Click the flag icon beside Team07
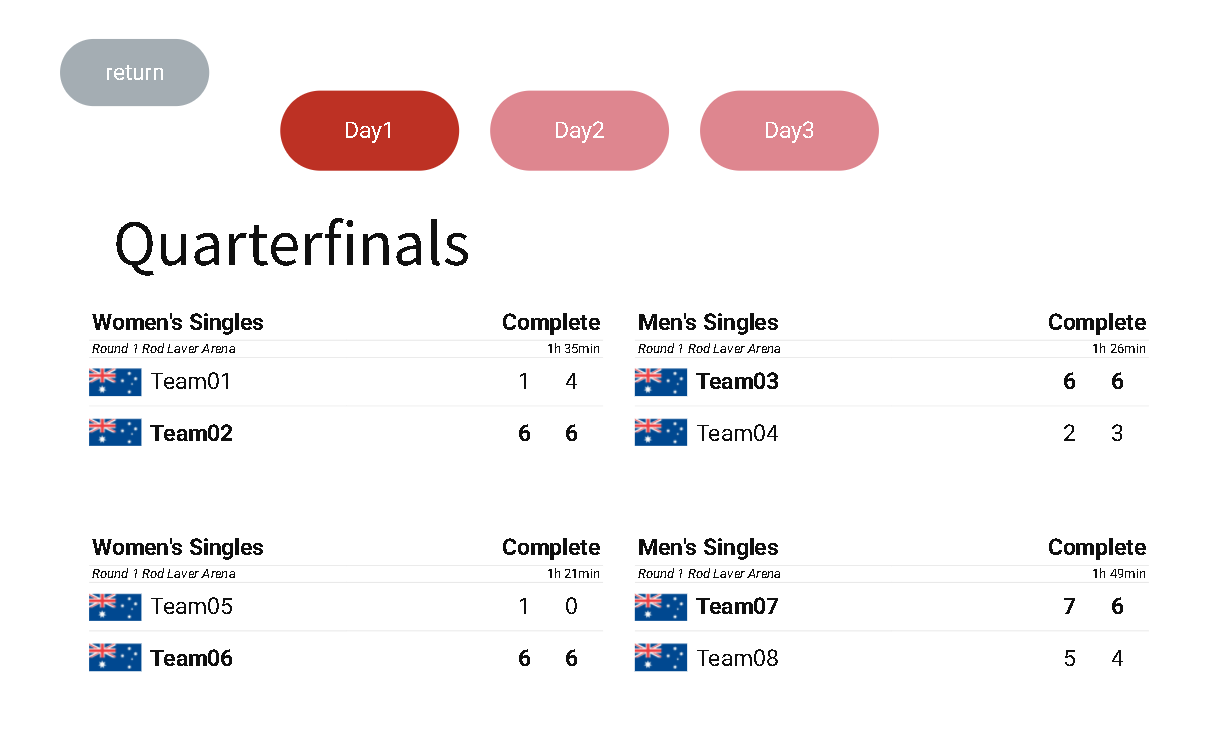The image size is (1224, 744). click(x=661, y=606)
